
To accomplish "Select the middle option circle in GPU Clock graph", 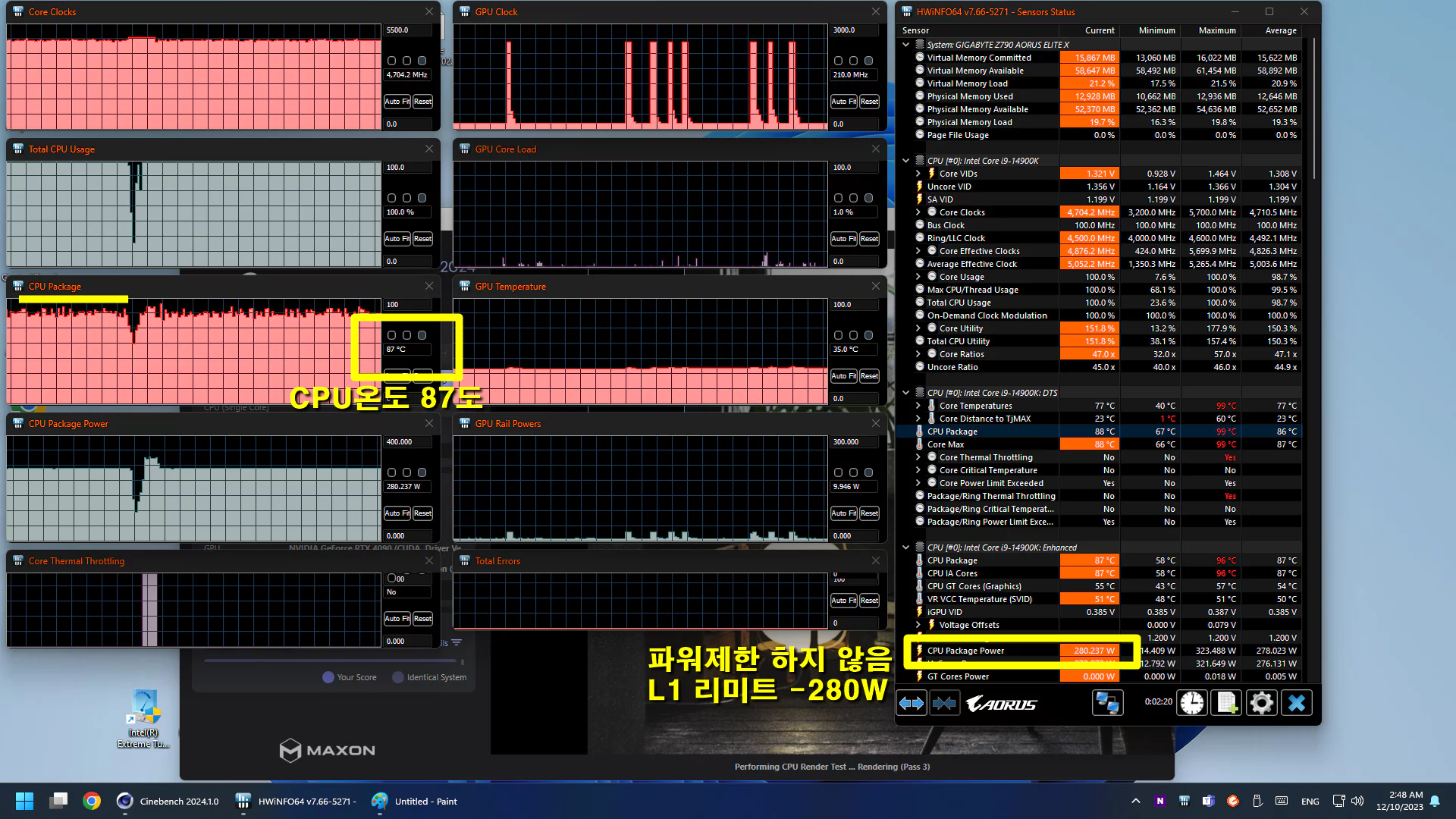I will [x=853, y=61].
